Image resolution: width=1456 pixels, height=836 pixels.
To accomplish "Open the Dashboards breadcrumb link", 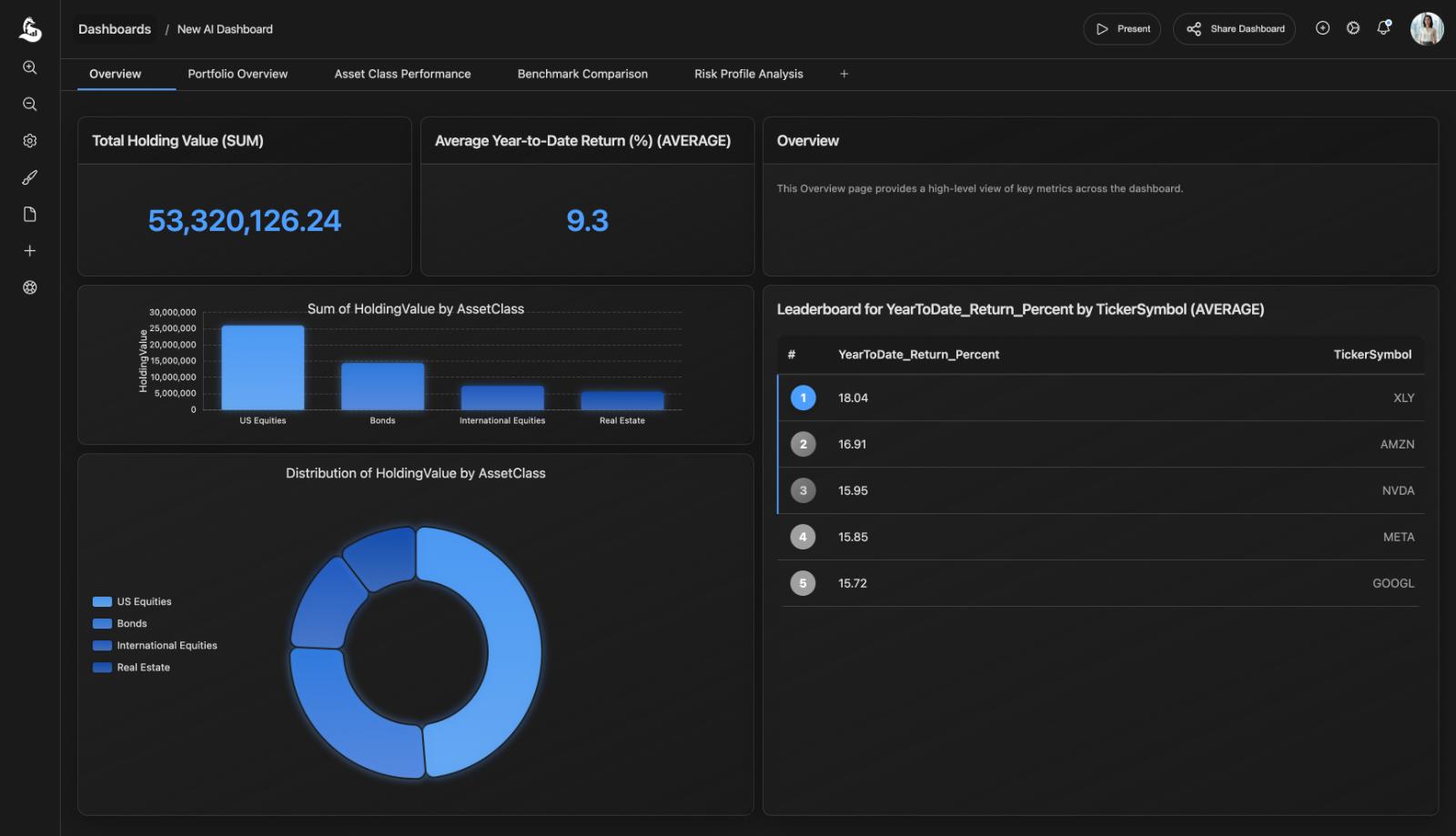I will tap(115, 28).
